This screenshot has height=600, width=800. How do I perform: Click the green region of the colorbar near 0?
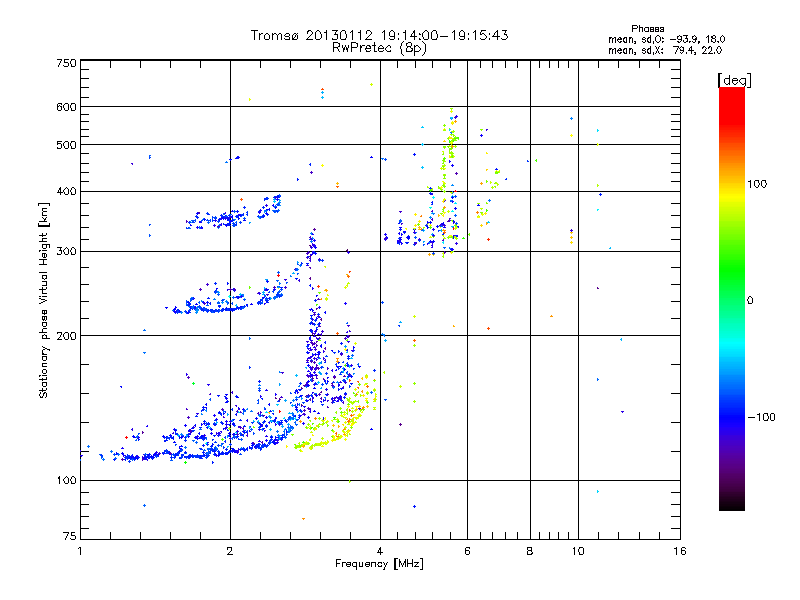click(732, 286)
